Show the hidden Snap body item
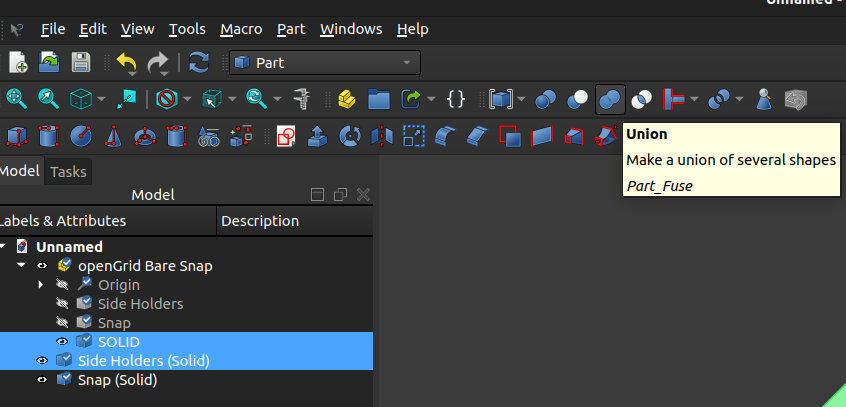The height and width of the screenshot is (407, 846). coord(63,323)
